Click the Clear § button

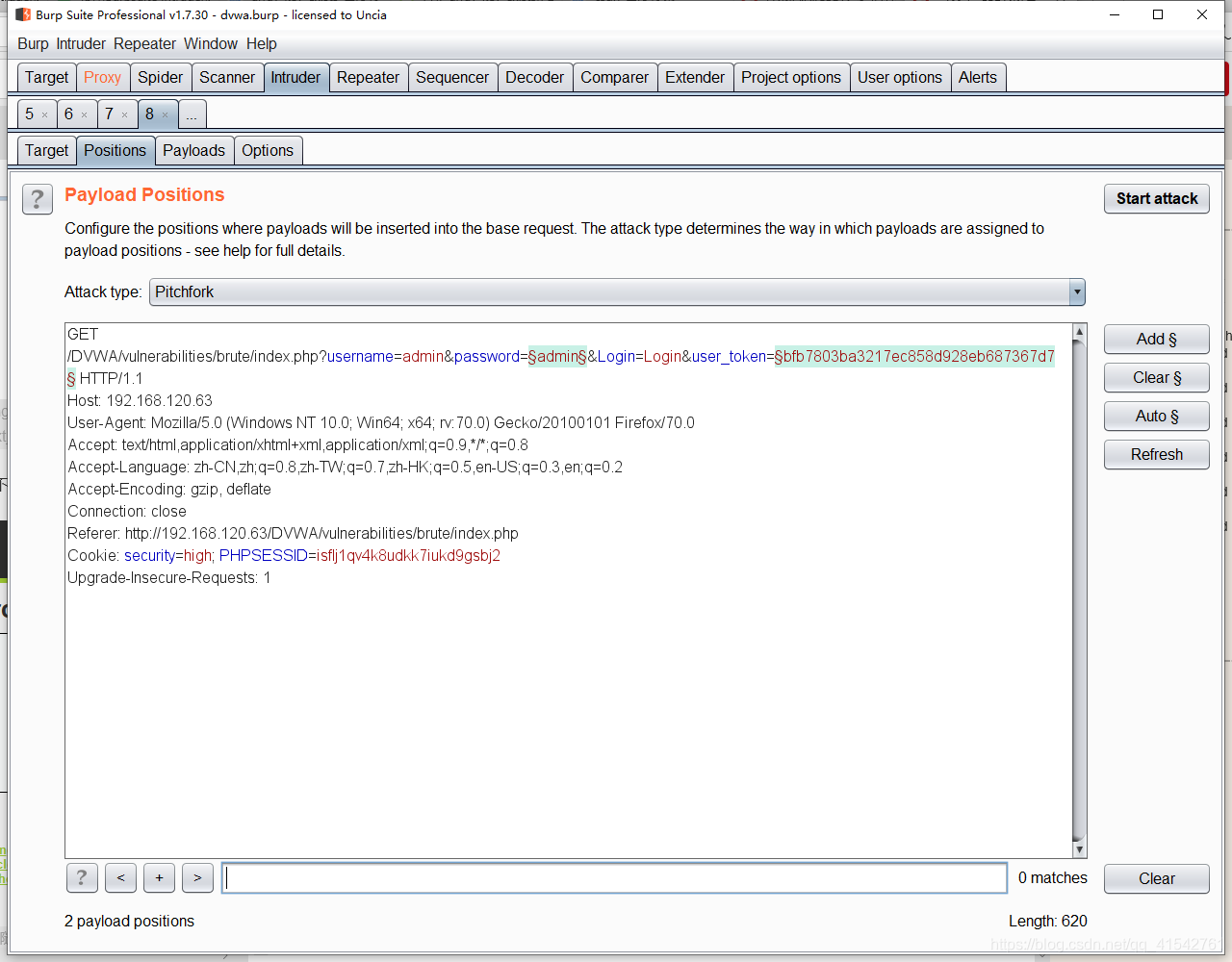[x=1157, y=377]
